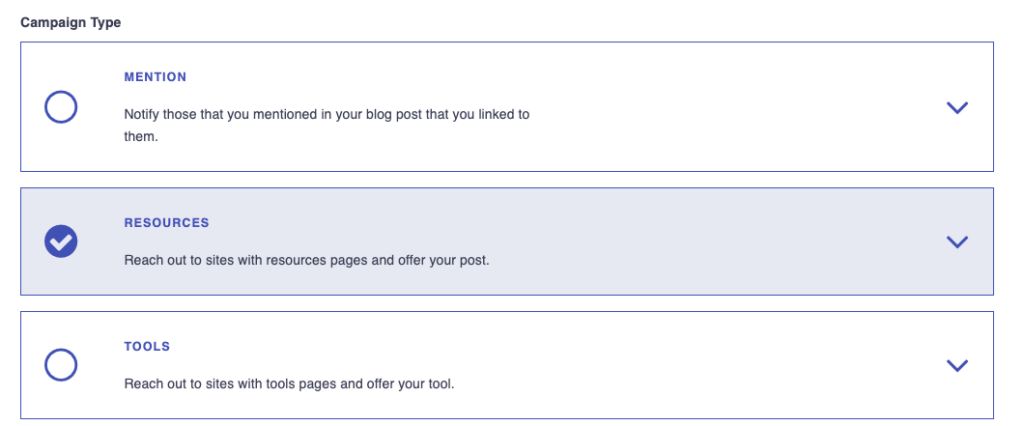Image resolution: width=1024 pixels, height=426 pixels.
Task: Click the MENTION heading label
Action: [x=155, y=77]
